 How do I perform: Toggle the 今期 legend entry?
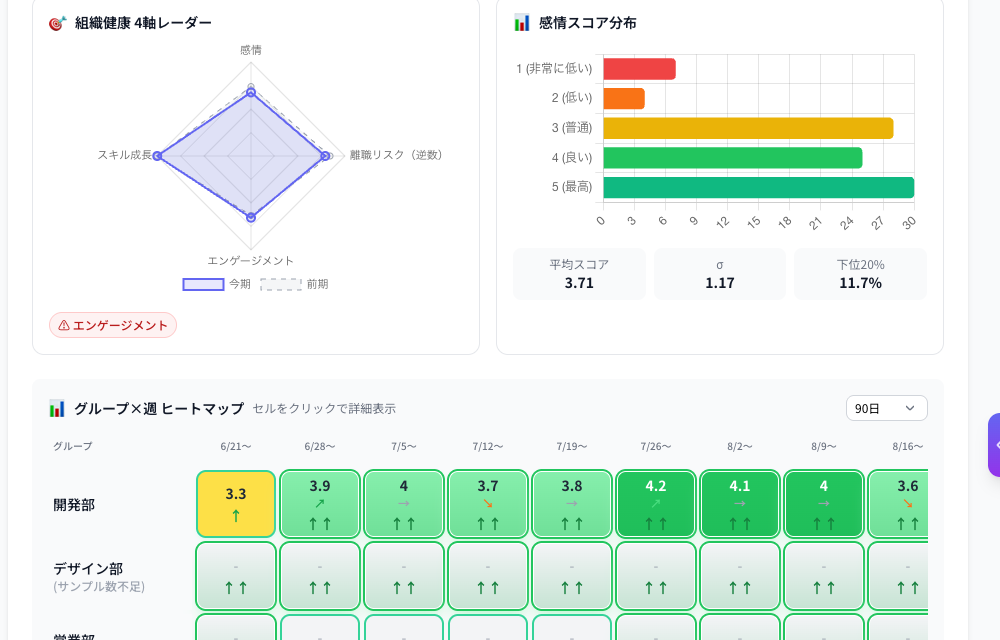pyautogui.click(x=217, y=284)
